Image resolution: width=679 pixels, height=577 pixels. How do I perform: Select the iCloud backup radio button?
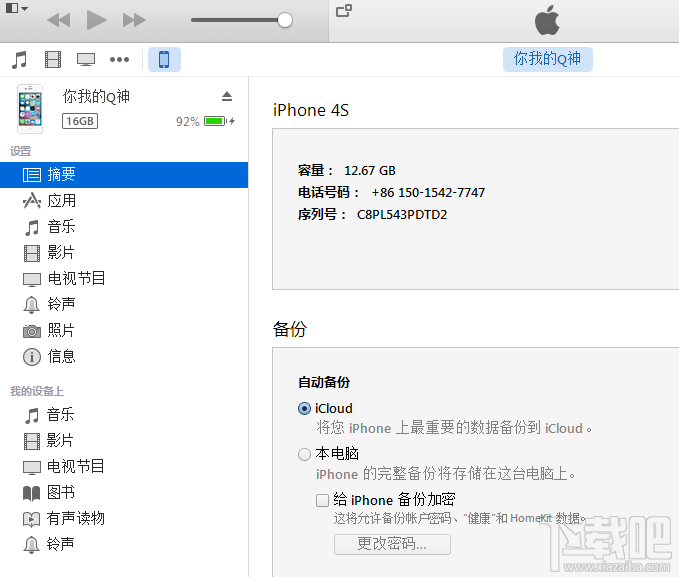[x=304, y=408]
